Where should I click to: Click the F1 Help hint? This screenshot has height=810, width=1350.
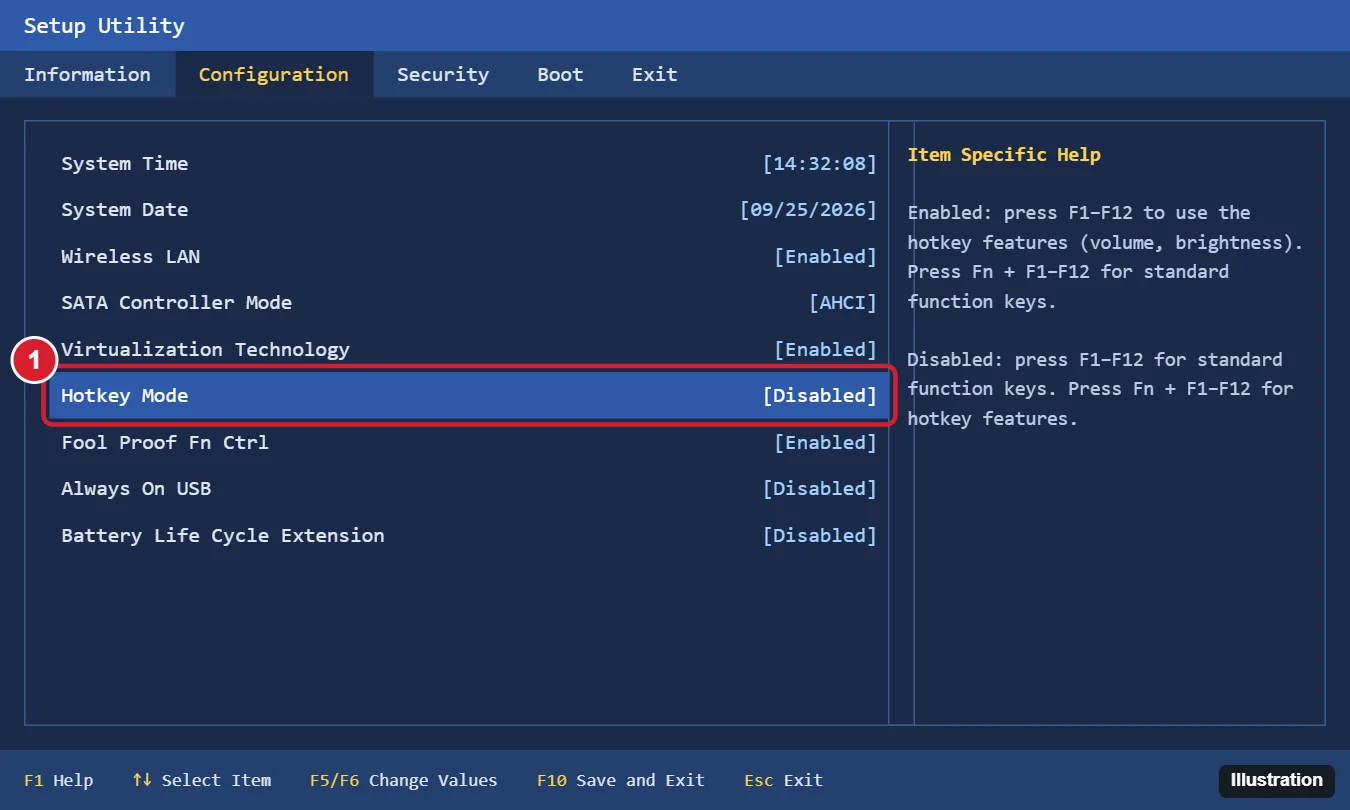coord(58,780)
